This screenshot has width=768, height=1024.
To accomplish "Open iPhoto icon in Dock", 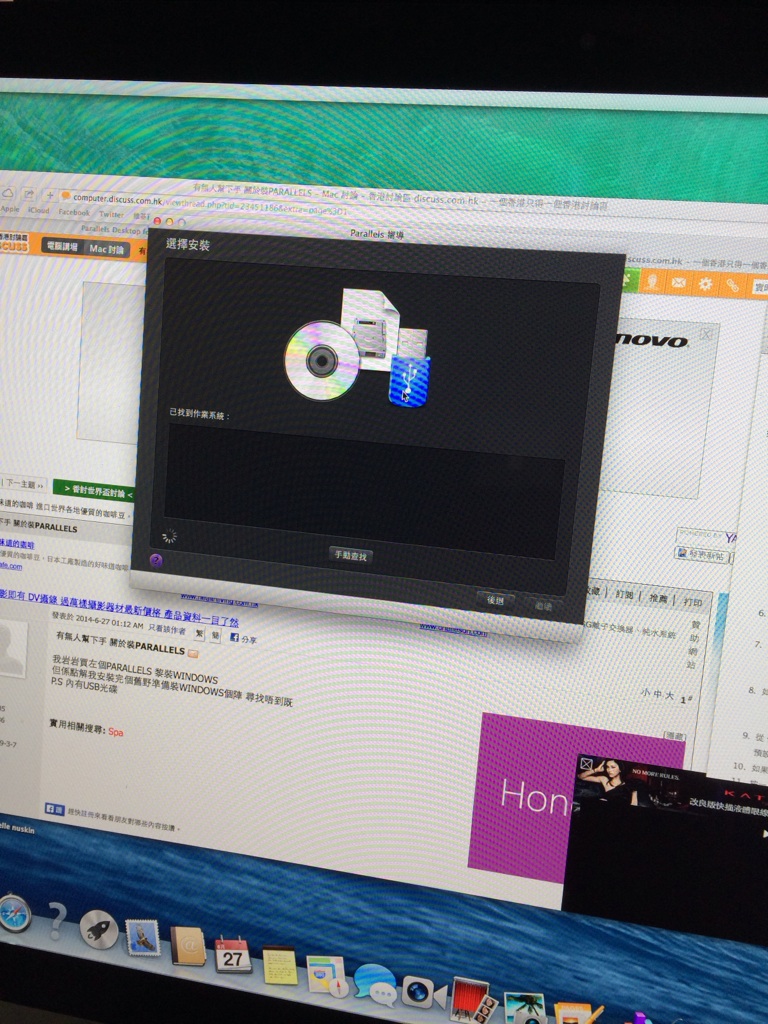I will [524, 1008].
